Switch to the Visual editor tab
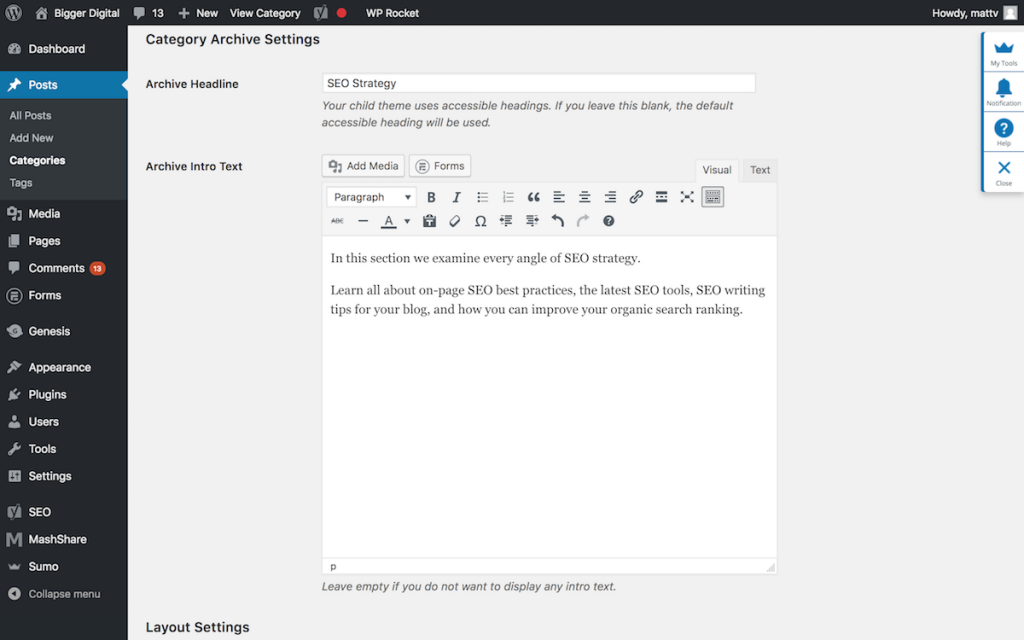Screen dimensions: 1024x640 pyautogui.click(x=716, y=170)
